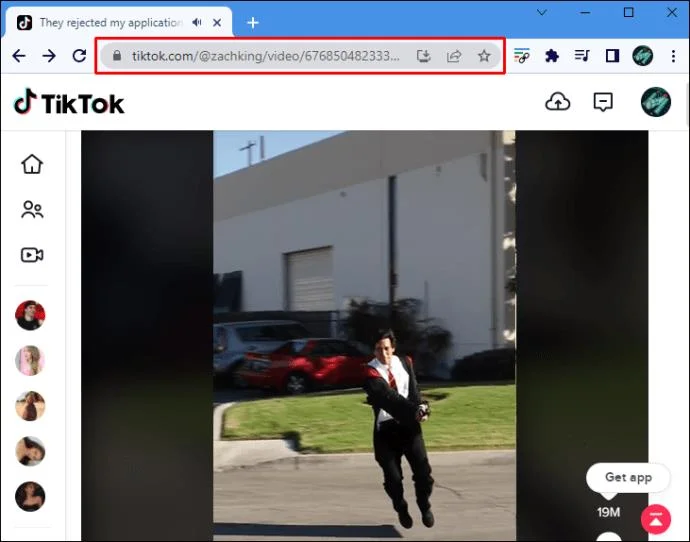Image resolution: width=690 pixels, height=542 pixels.
Task: Open the account avatar with red background
Action: pos(30,315)
